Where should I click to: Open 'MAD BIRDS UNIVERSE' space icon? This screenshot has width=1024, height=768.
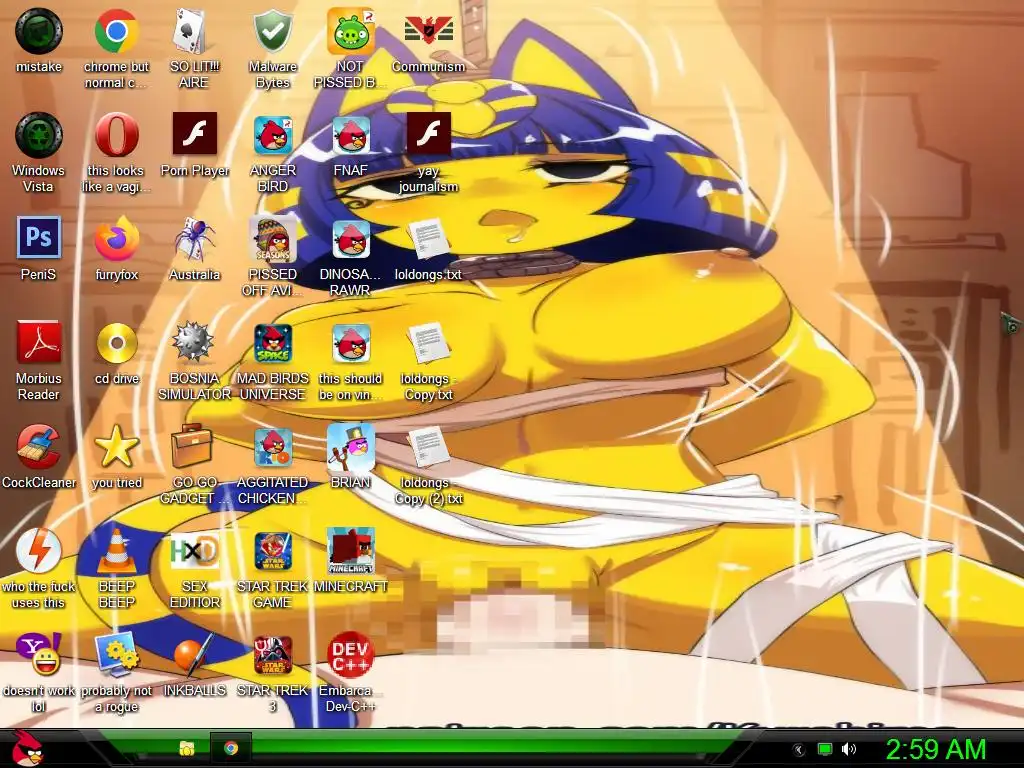pos(272,344)
